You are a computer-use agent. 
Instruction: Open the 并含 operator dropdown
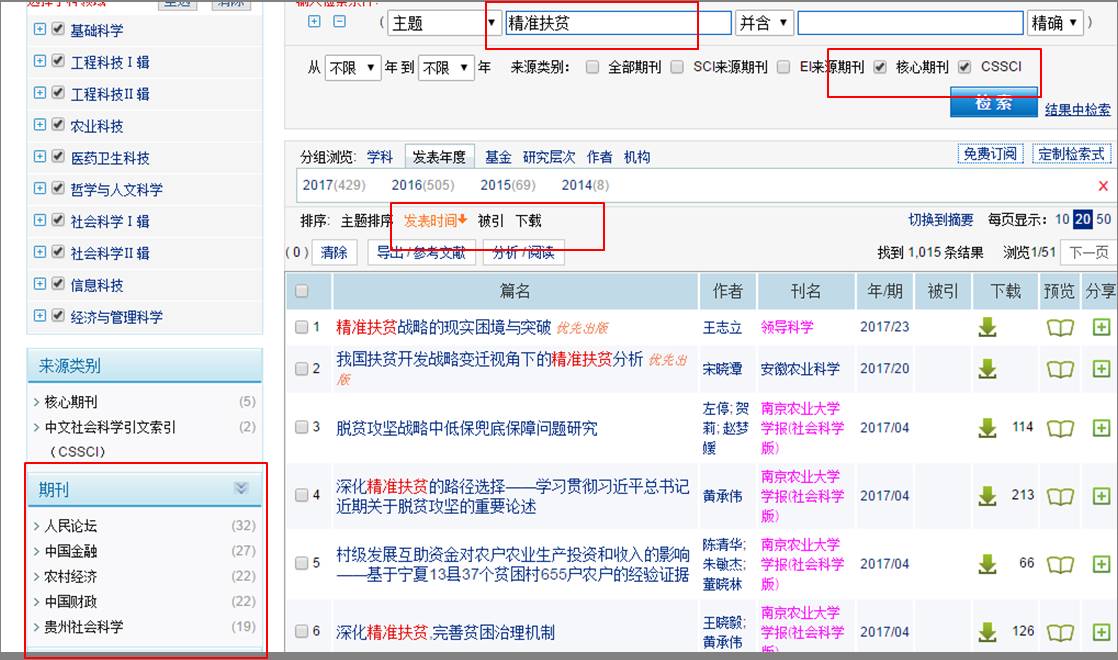coord(764,24)
